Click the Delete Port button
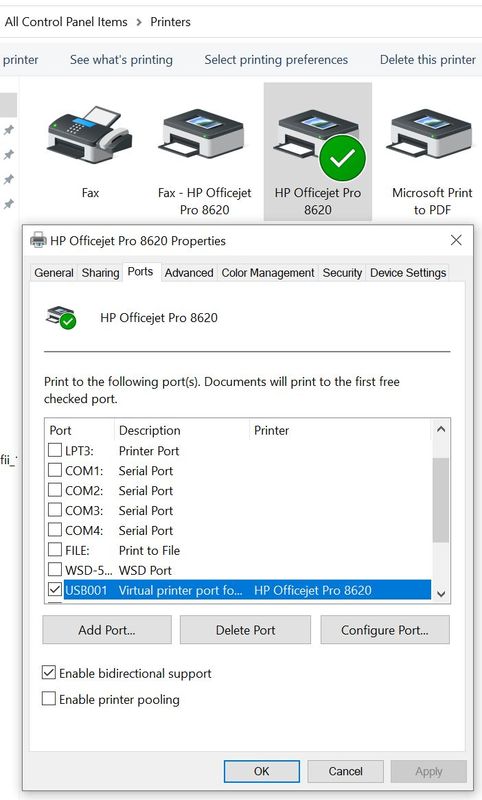Screen dimensions: 482x800 point(245,630)
